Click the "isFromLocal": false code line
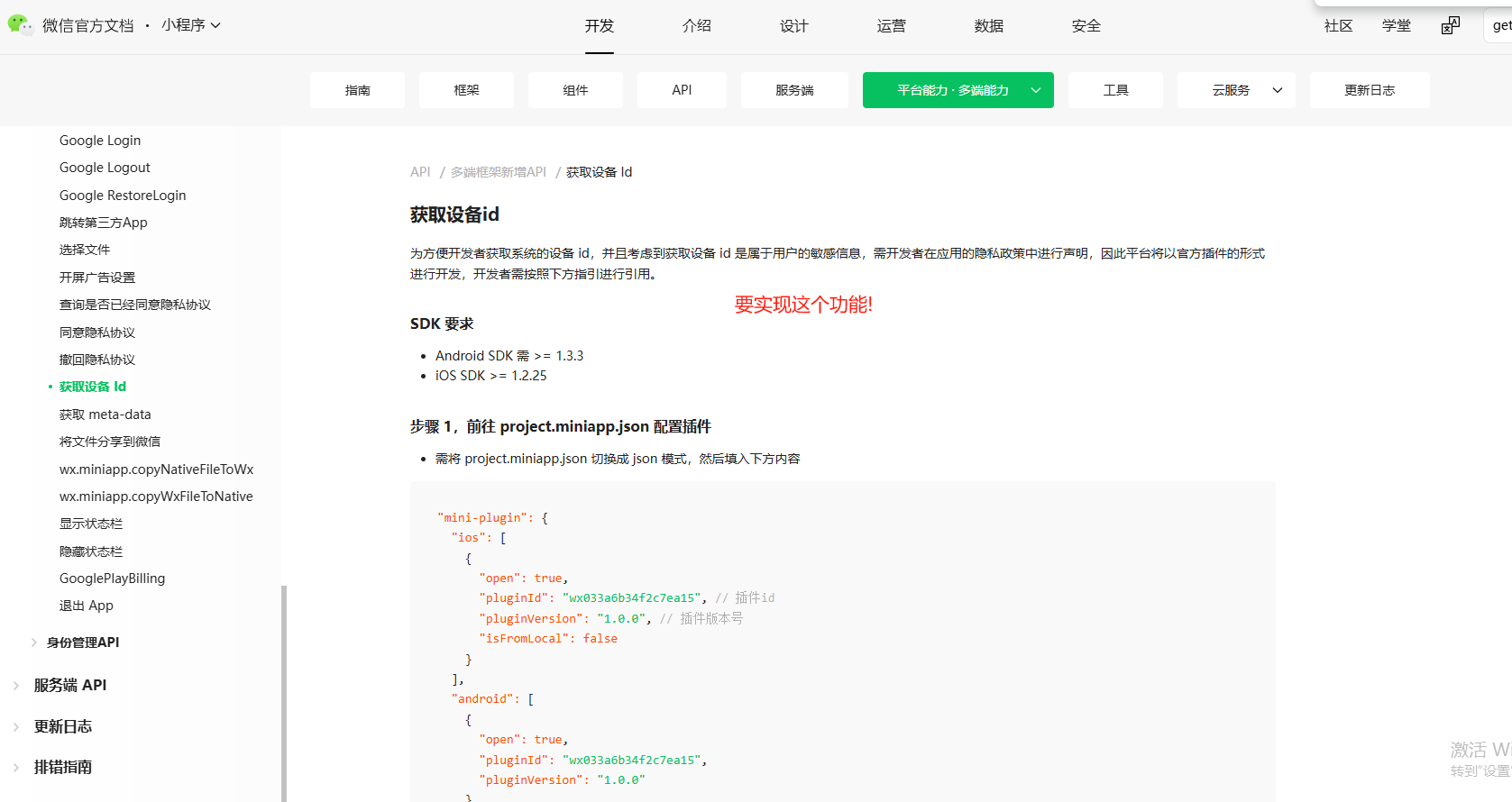 [x=548, y=638]
